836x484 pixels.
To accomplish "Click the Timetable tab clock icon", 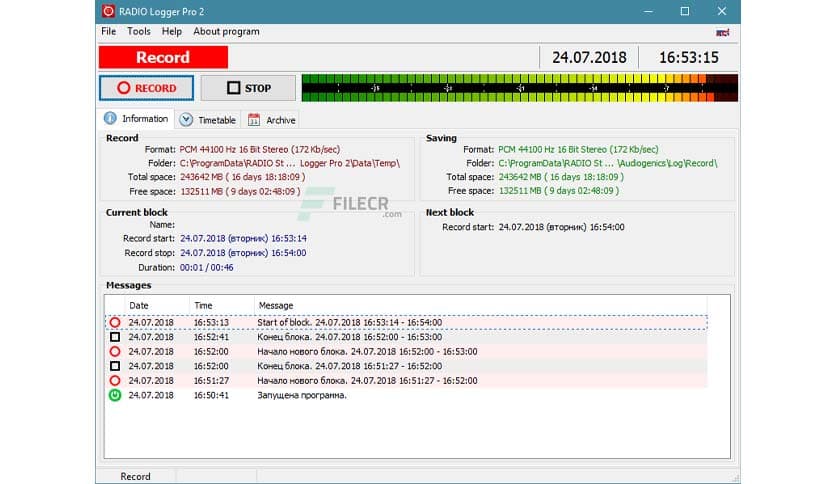I will [186, 119].
